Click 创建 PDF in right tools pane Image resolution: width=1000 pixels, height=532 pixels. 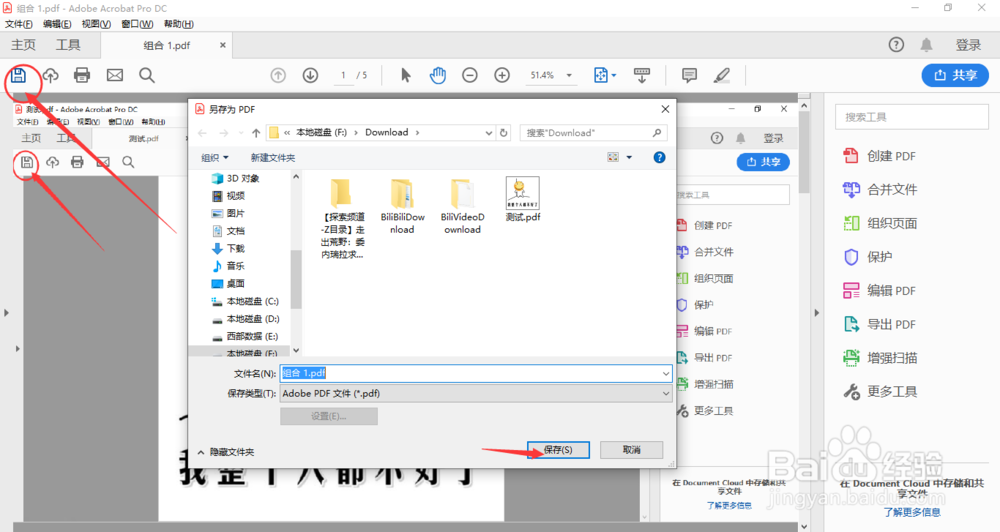(x=879, y=156)
